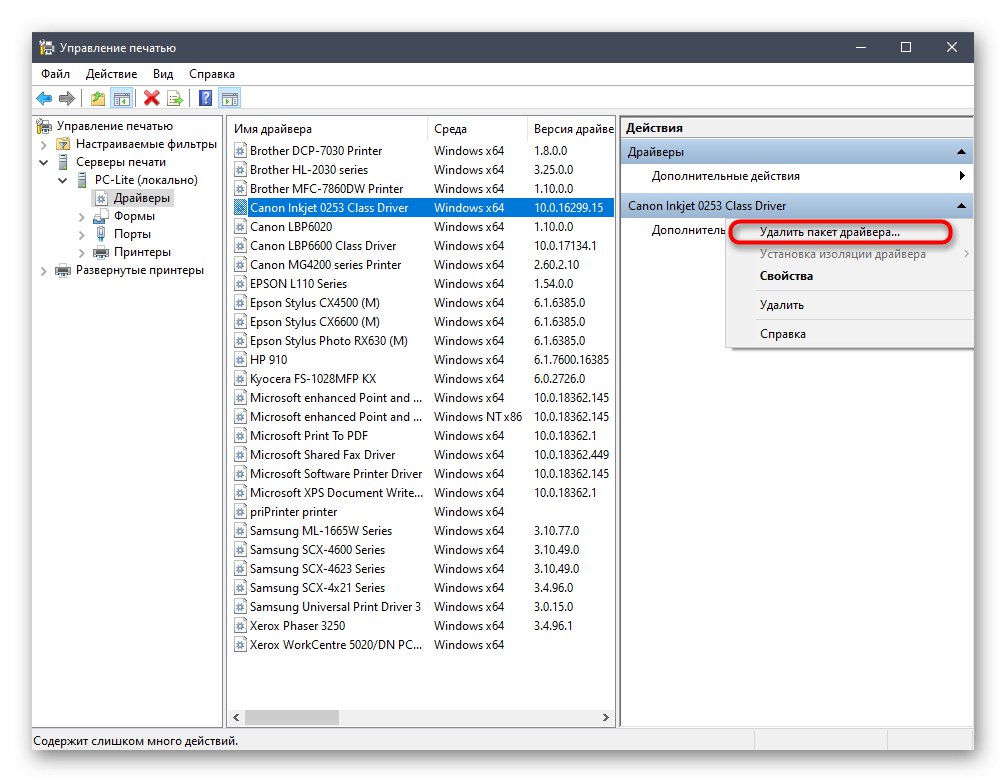
Task: Expand the Формы tree node
Action: 81,217
